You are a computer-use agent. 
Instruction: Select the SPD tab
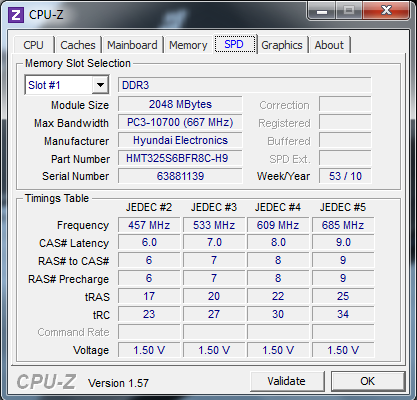click(234, 44)
